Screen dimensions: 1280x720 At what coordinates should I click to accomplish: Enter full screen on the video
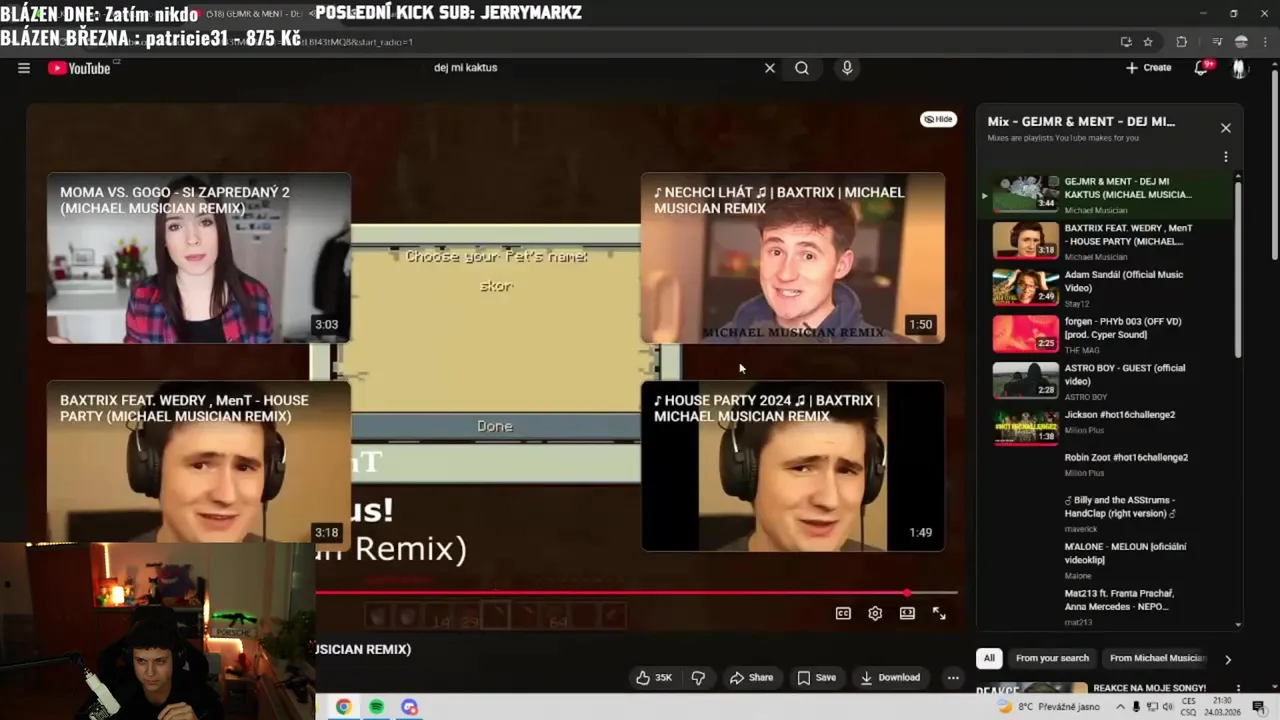(939, 613)
